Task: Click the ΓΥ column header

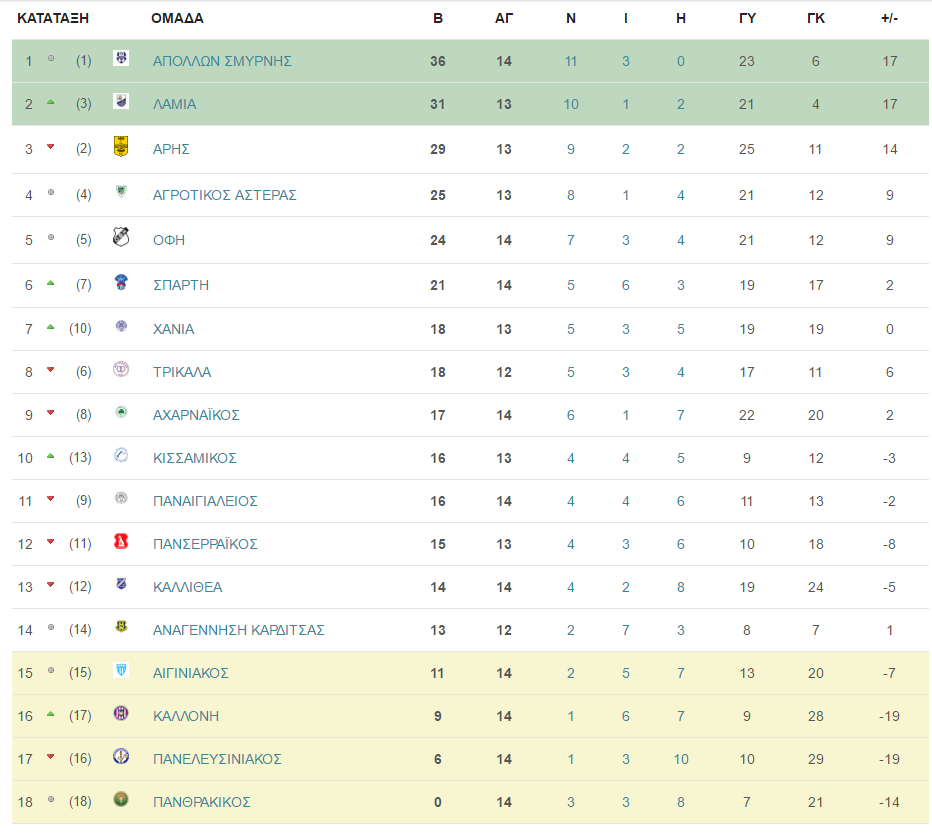Action: (x=747, y=18)
